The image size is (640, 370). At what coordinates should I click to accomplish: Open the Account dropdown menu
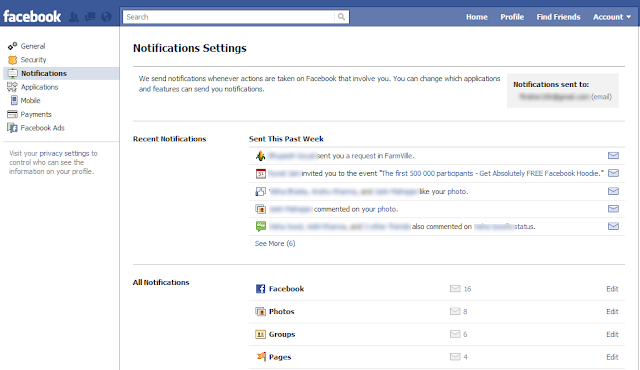pyautogui.click(x=612, y=17)
